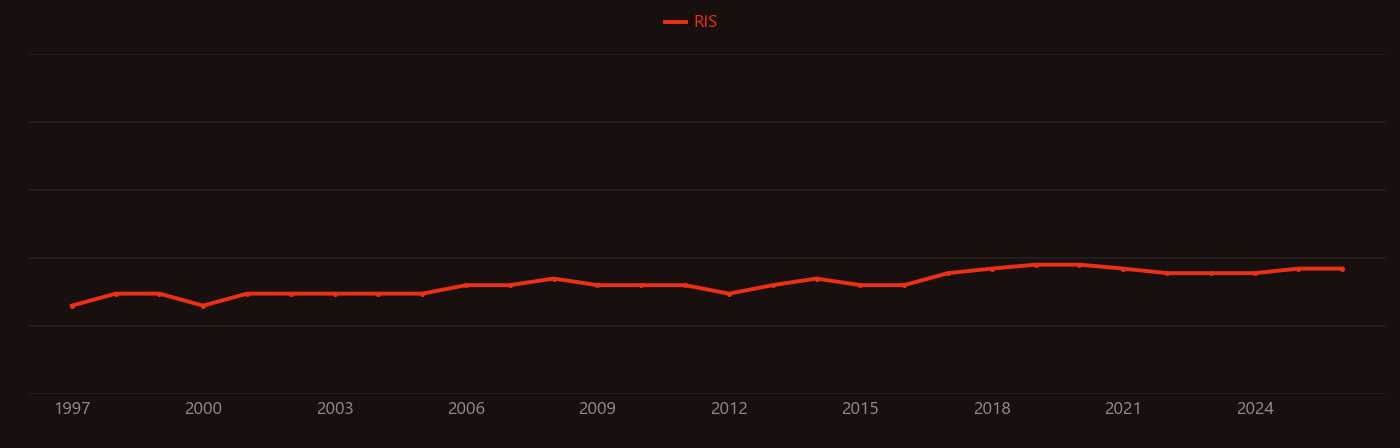Select the RIS data point for 1997
Screen dimensions: 1400x448
click(x=72, y=306)
